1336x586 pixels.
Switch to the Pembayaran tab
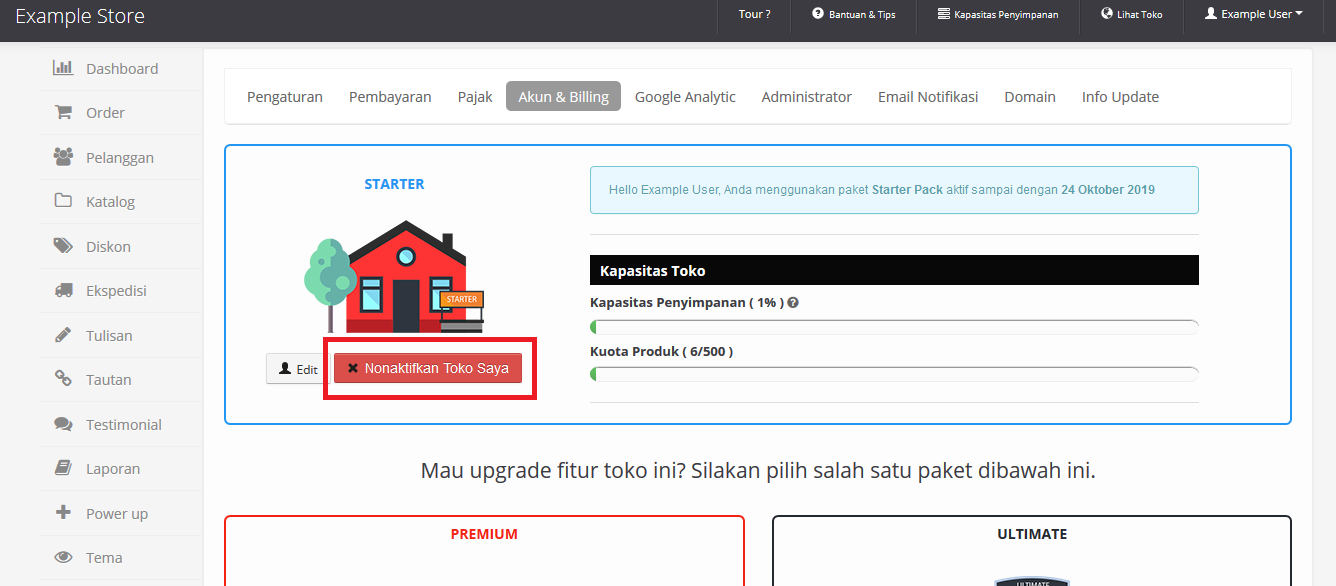tap(390, 97)
